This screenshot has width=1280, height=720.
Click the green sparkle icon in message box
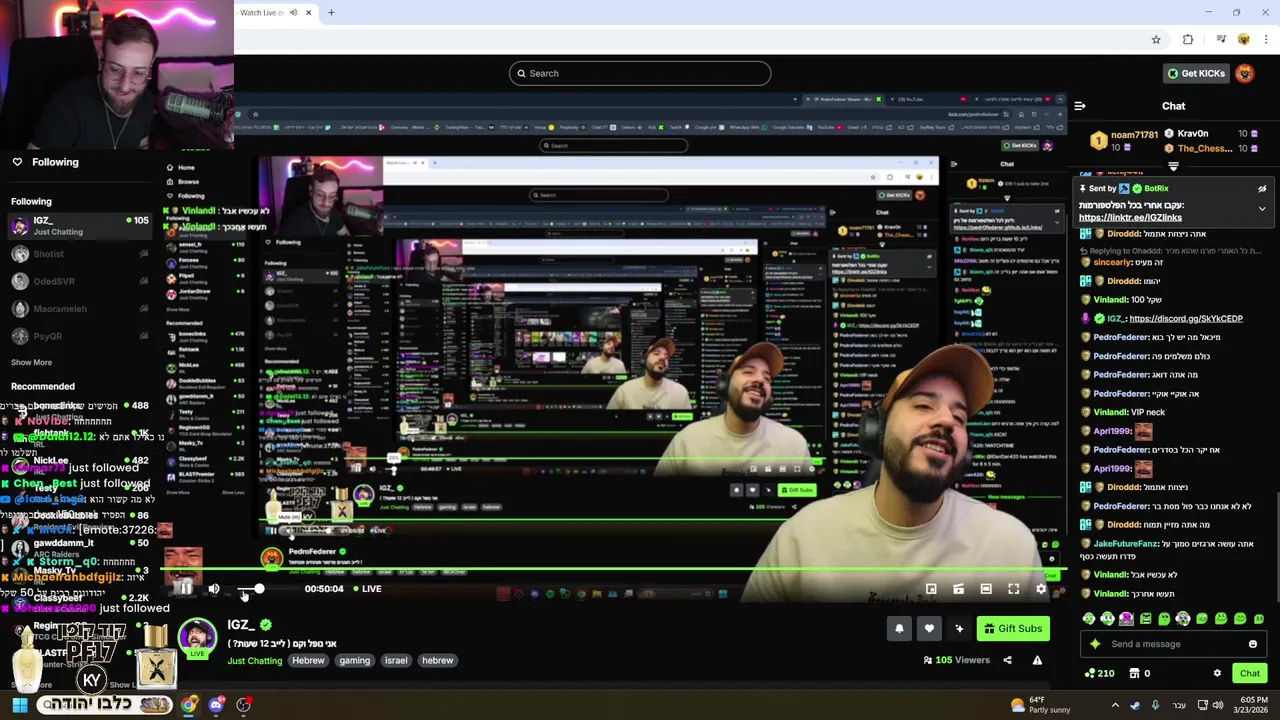click(x=1096, y=644)
